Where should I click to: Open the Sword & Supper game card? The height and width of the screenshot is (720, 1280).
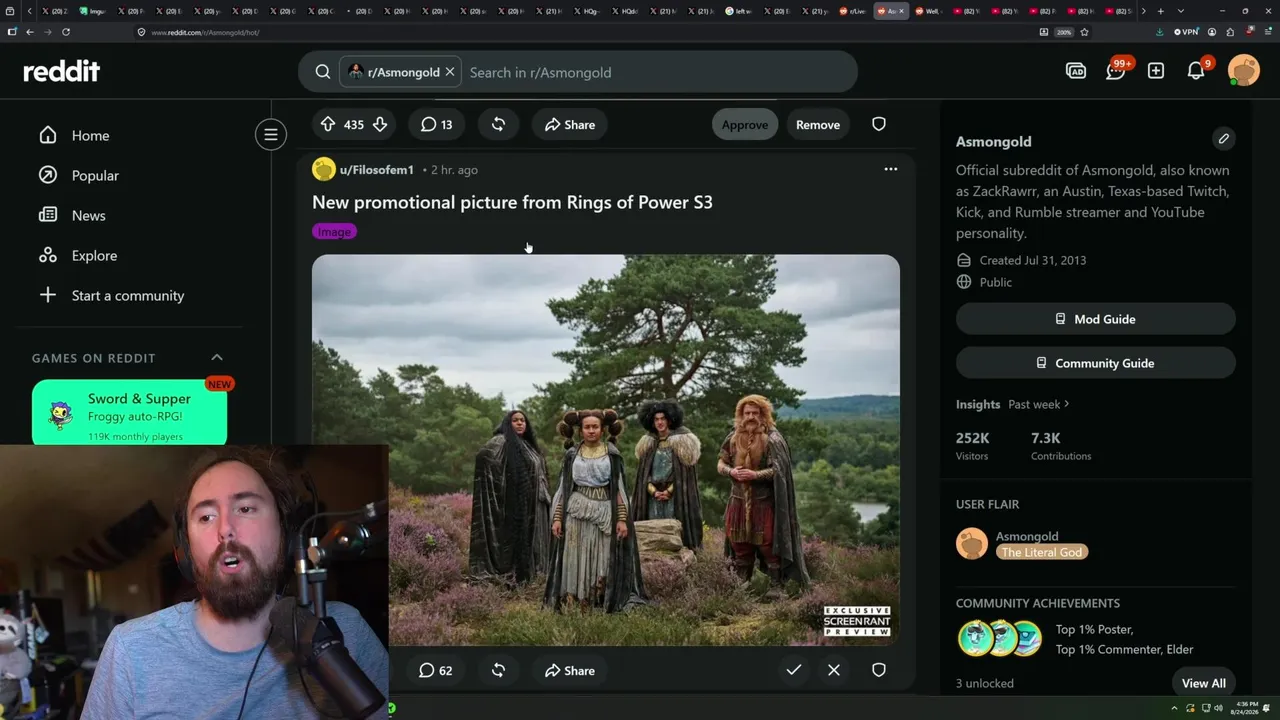(x=129, y=411)
